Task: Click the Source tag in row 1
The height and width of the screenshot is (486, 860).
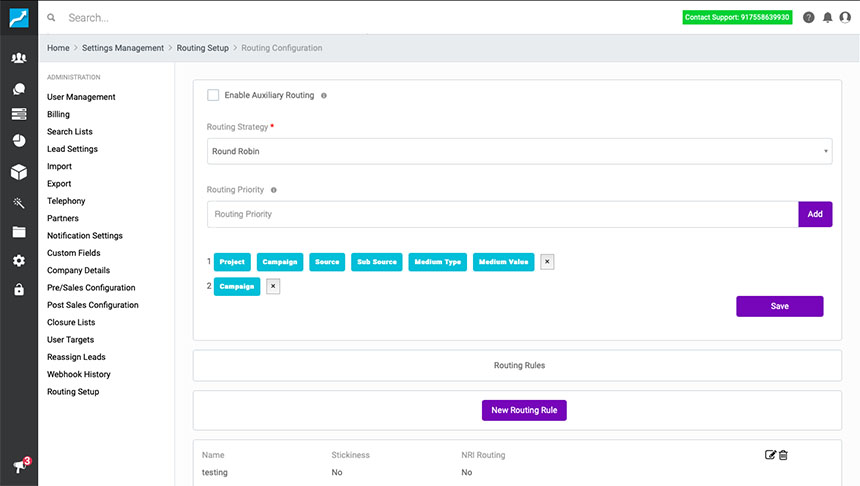Action: (327, 262)
